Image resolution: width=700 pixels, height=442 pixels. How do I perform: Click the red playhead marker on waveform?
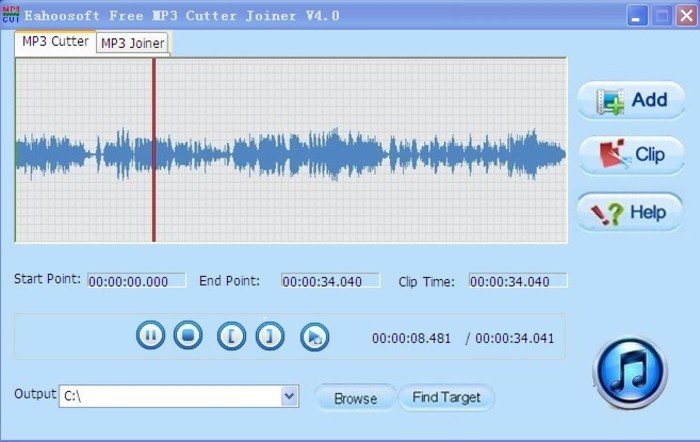pyautogui.click(x=154, y=150)
